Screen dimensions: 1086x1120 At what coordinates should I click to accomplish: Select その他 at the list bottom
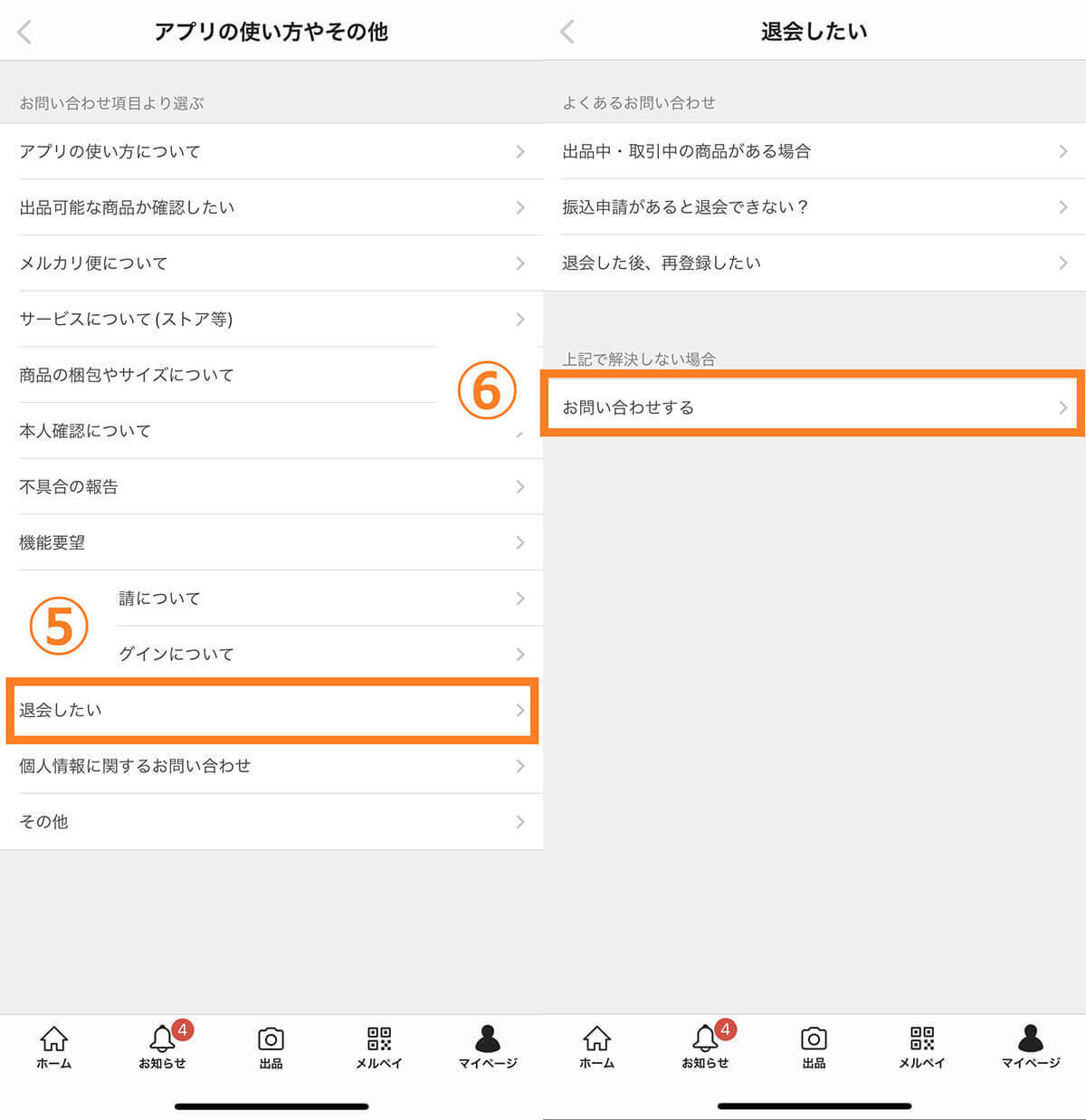pyautogui.click(x=271, y=822)
